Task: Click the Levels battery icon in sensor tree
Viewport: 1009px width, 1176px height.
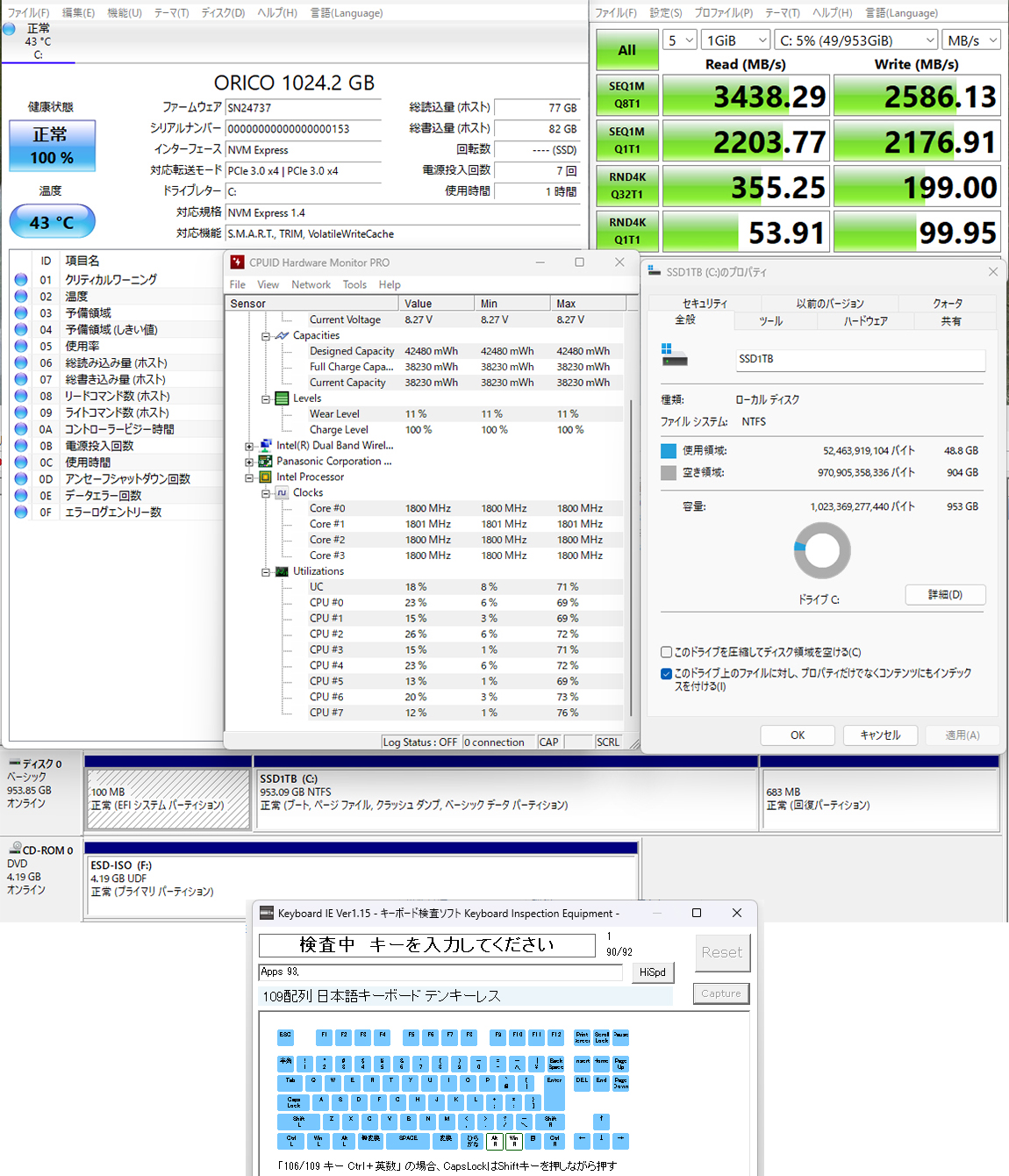Action: (x=282, y=398)
